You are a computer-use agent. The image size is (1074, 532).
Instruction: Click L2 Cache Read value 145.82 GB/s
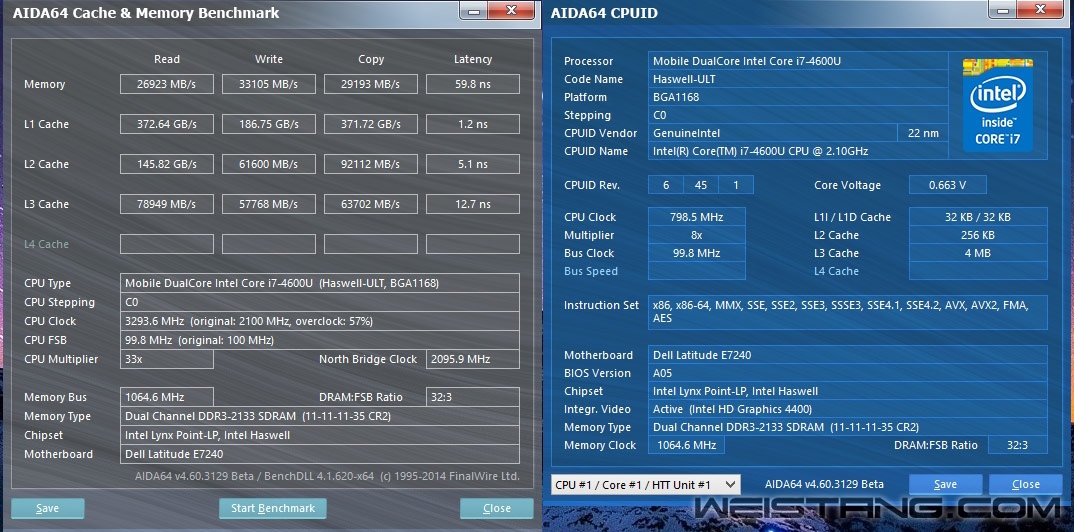[x=166, y=164]
